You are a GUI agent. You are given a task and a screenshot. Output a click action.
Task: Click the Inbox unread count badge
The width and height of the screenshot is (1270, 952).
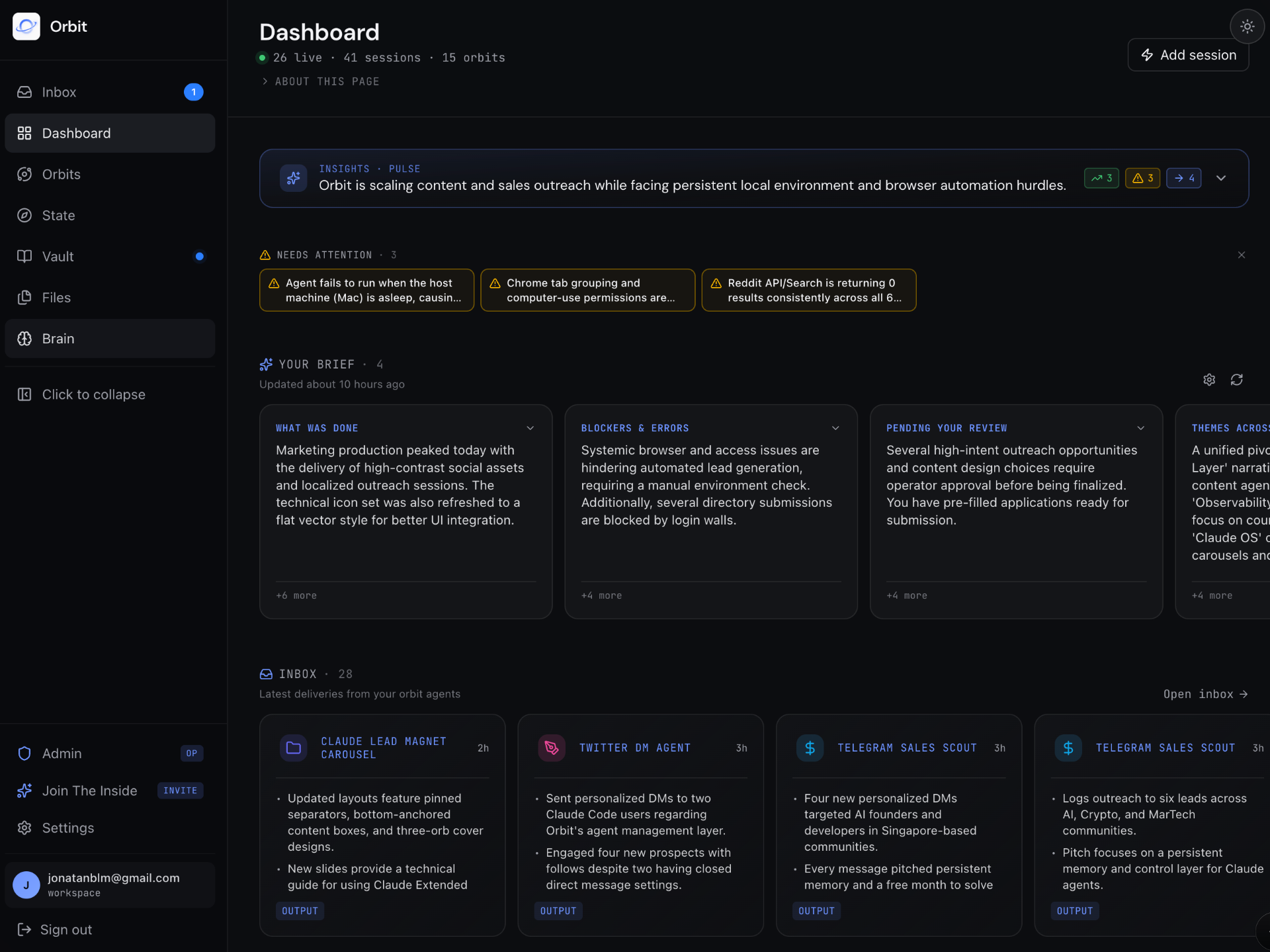(193, 92)
